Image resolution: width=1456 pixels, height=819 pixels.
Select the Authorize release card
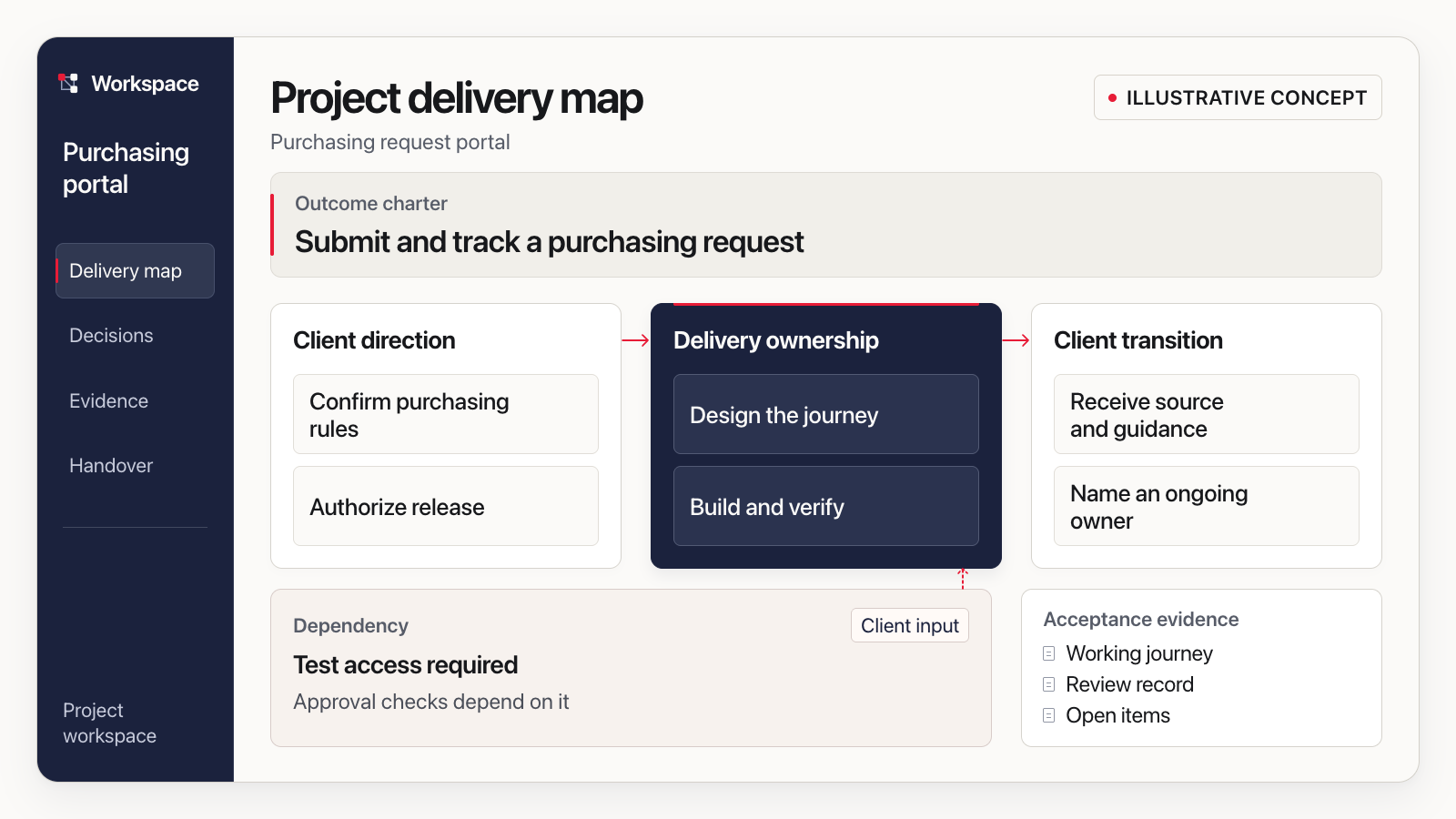446,506
